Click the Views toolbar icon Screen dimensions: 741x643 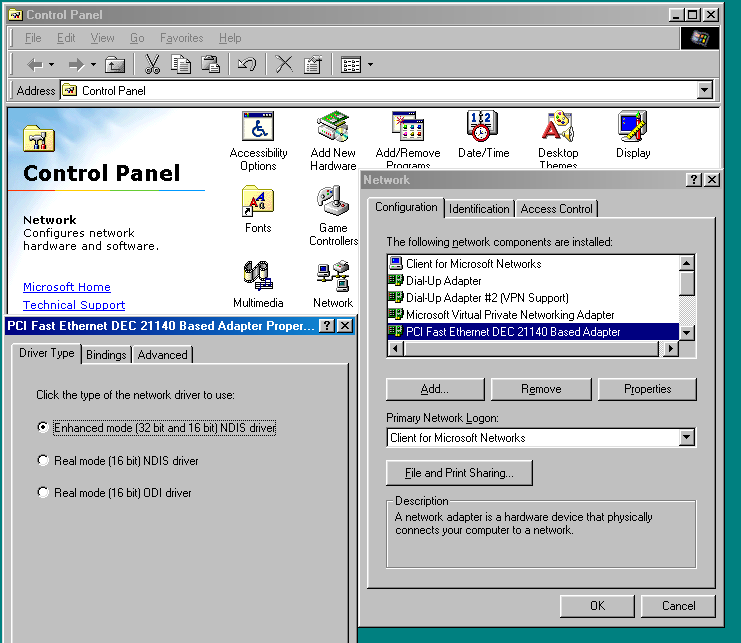(x=351, y=65)
